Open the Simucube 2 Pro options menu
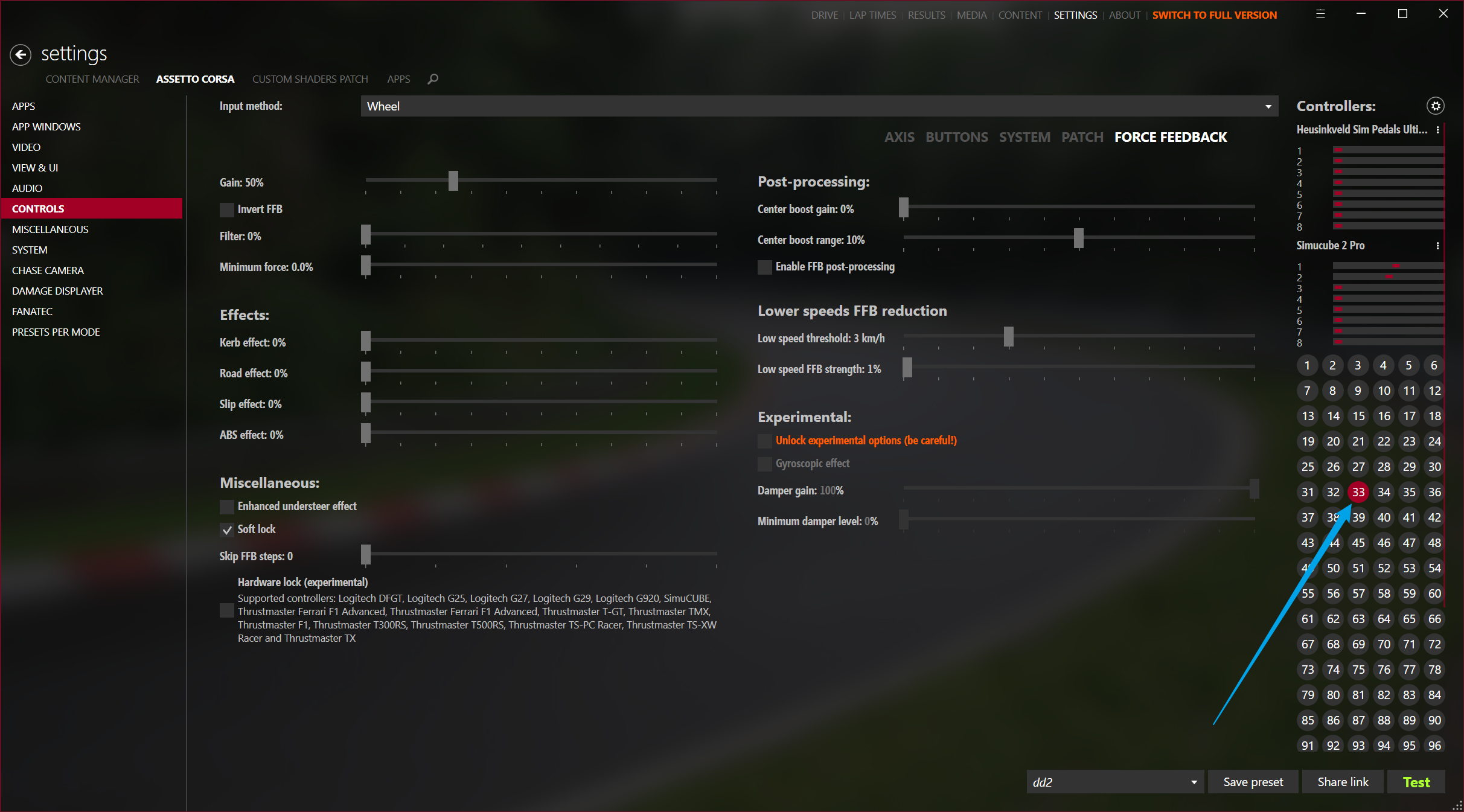The width and height of the screenshot is (1464, 812). [x=1437, y=246]
